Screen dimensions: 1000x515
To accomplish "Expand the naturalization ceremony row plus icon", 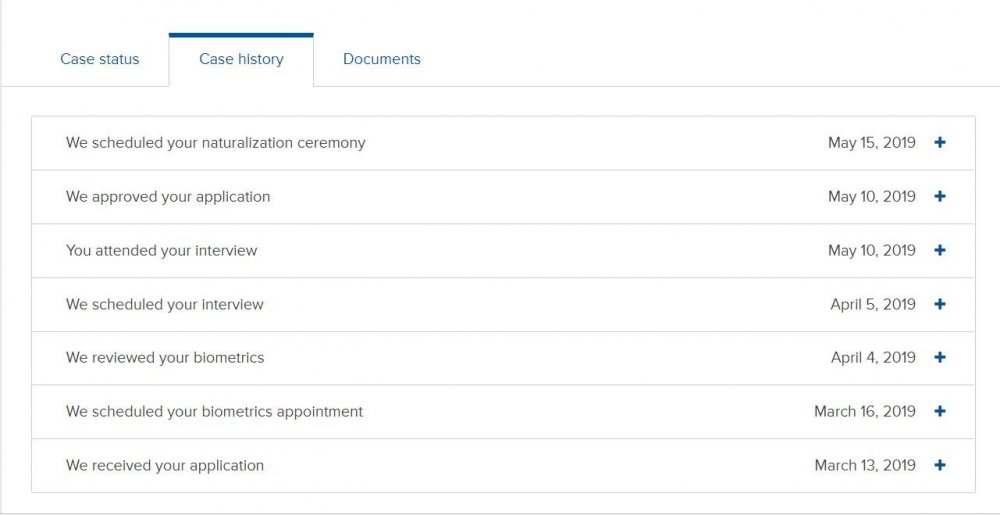I will tap(939, 143).
